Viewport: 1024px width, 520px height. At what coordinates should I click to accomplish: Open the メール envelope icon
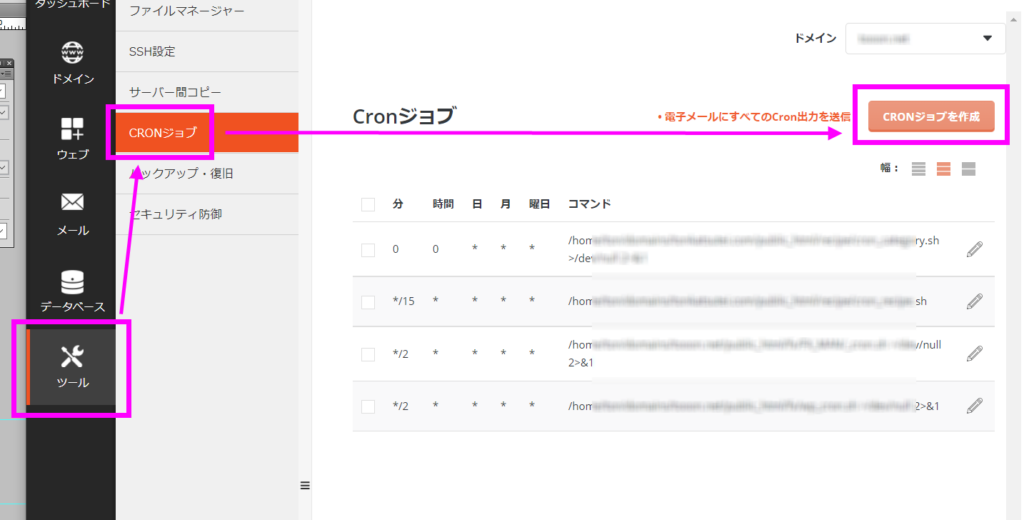pos(72,203)
